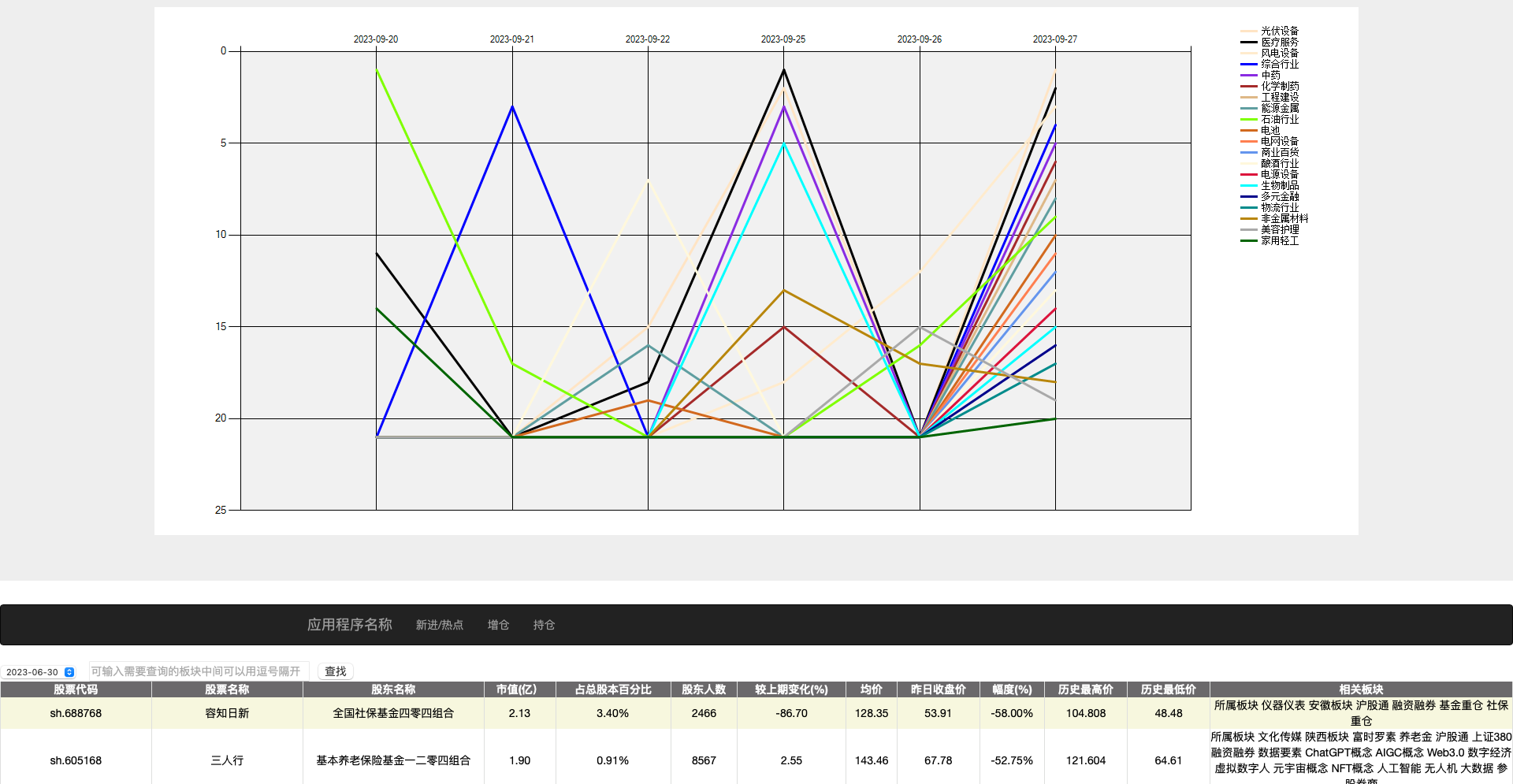The height and width of the screenshot is (784, 1513).
Task: Switch to the 持仓 nav item
Action: 544,625
